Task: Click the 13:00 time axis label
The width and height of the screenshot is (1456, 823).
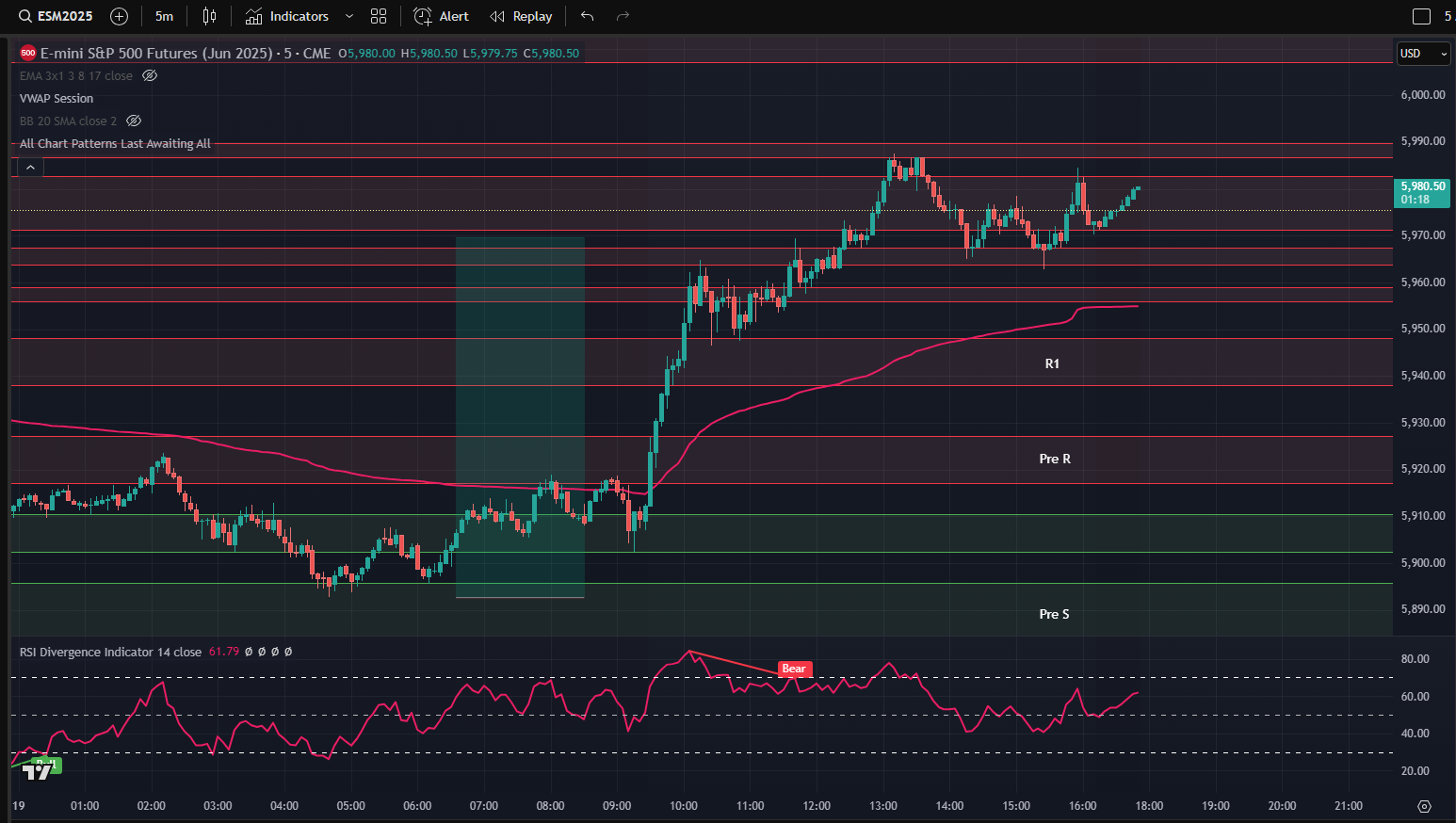Action: (x=883, y=806)
